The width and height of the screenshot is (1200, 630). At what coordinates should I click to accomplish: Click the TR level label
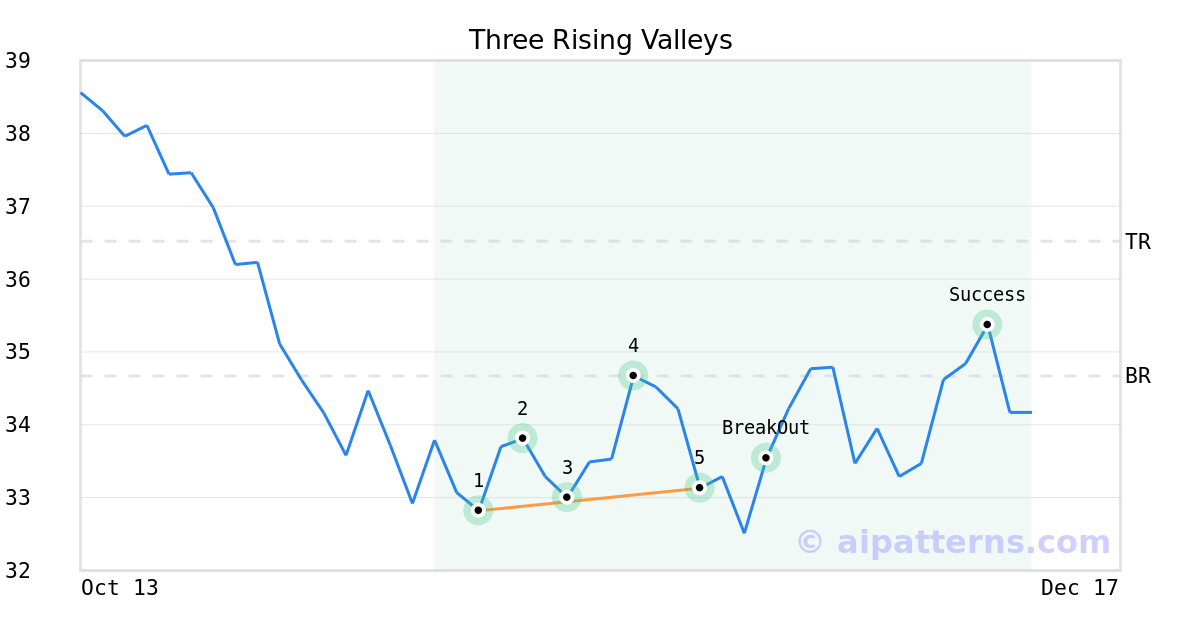(1138, 242)
